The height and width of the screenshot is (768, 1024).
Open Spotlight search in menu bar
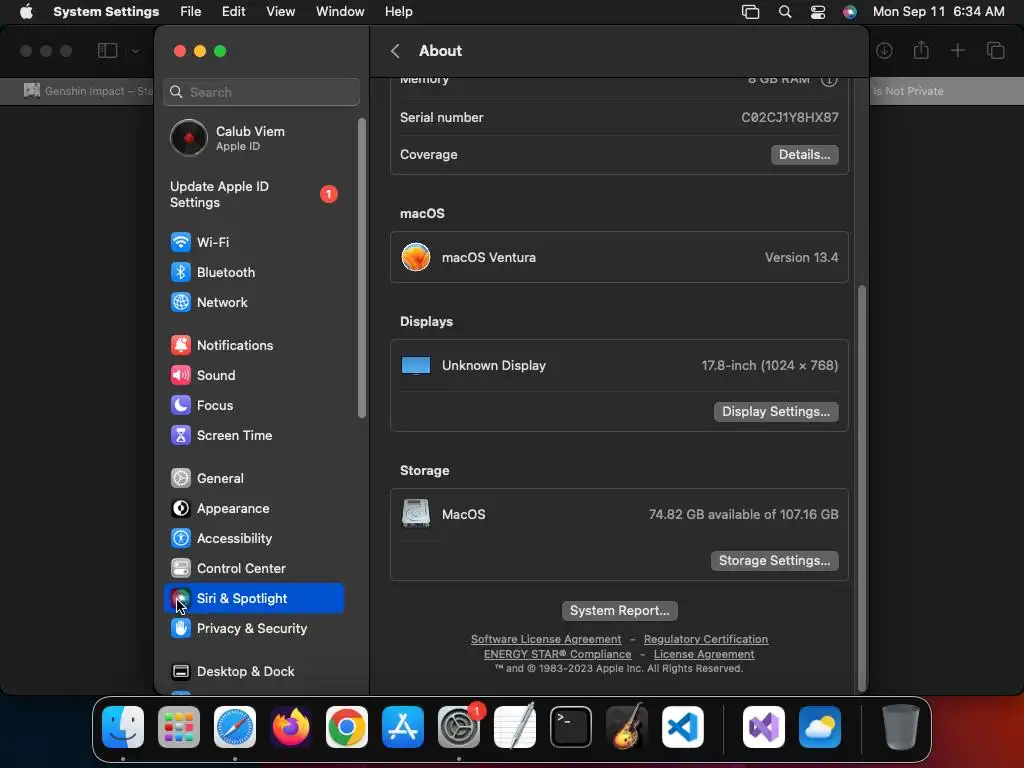(785, 12)
